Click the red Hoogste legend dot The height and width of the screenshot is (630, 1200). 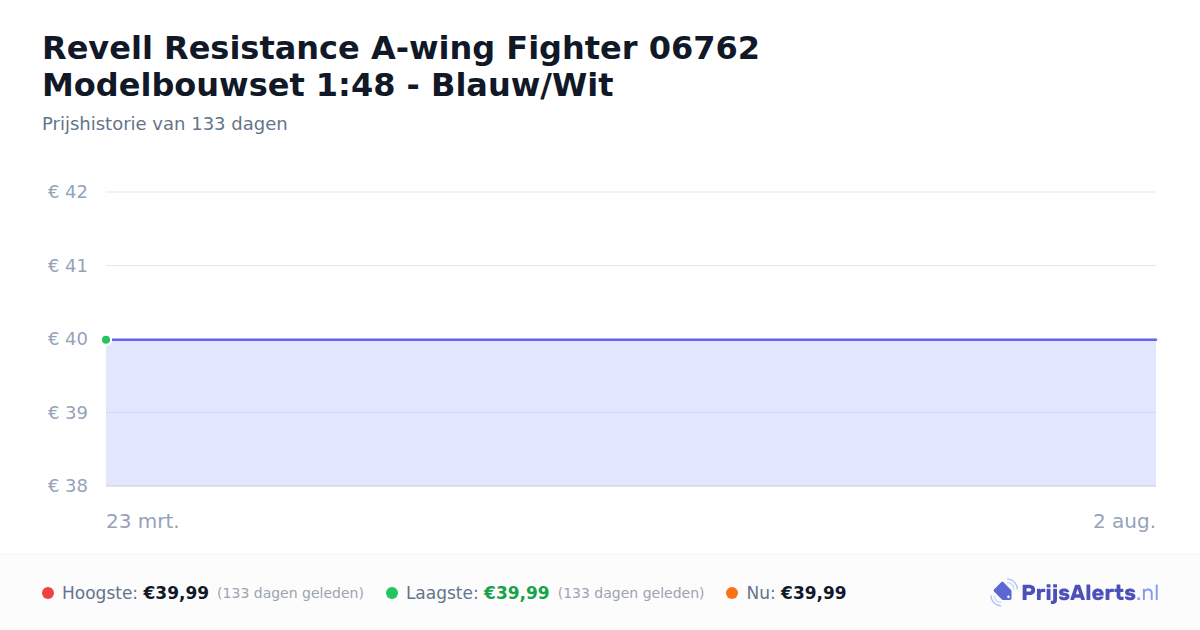click(48, 593)
